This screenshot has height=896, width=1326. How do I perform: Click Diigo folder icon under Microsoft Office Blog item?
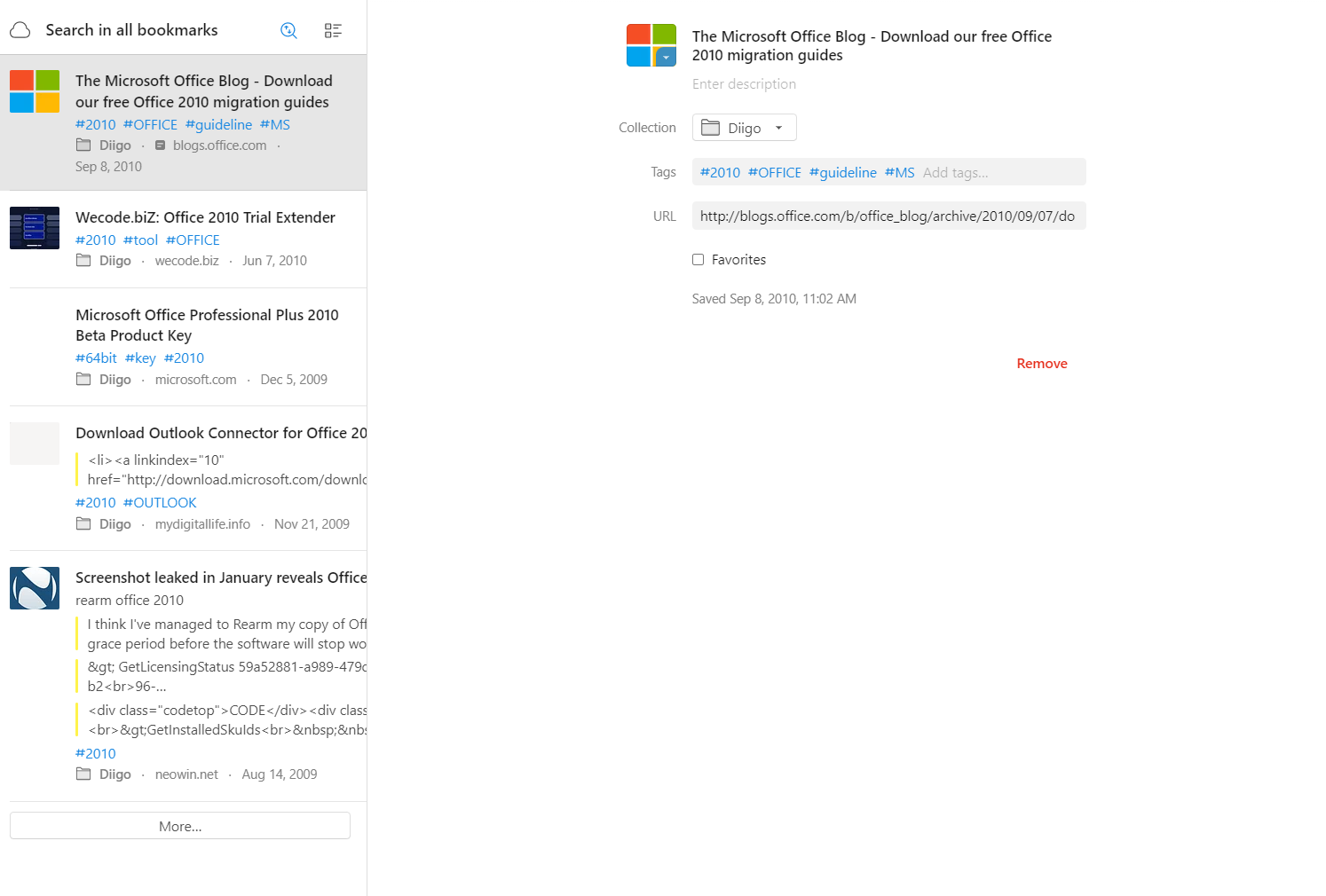[x=83, y=145]
